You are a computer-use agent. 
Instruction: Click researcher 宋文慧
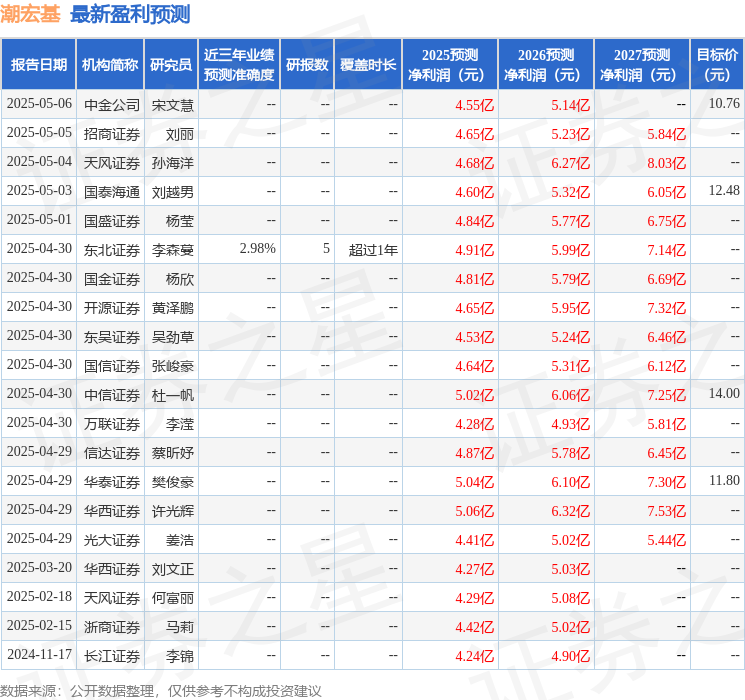[173, 105]
